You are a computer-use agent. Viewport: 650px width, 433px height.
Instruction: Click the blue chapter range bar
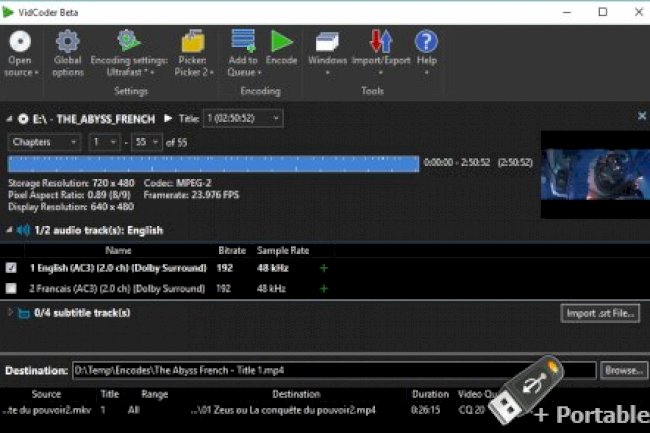tap(212, 164)
